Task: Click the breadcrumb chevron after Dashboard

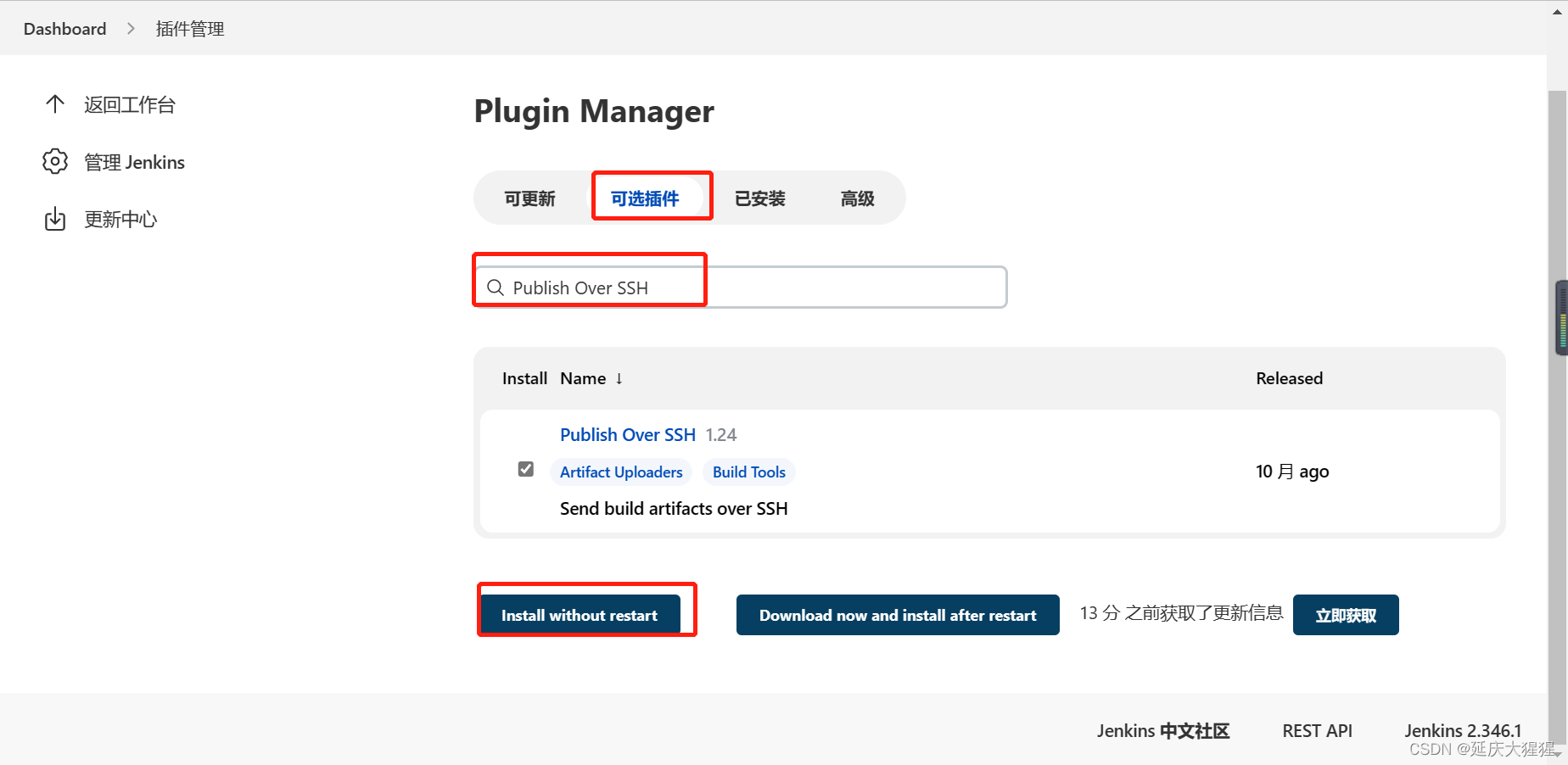Action: click(x=131, y=29)
